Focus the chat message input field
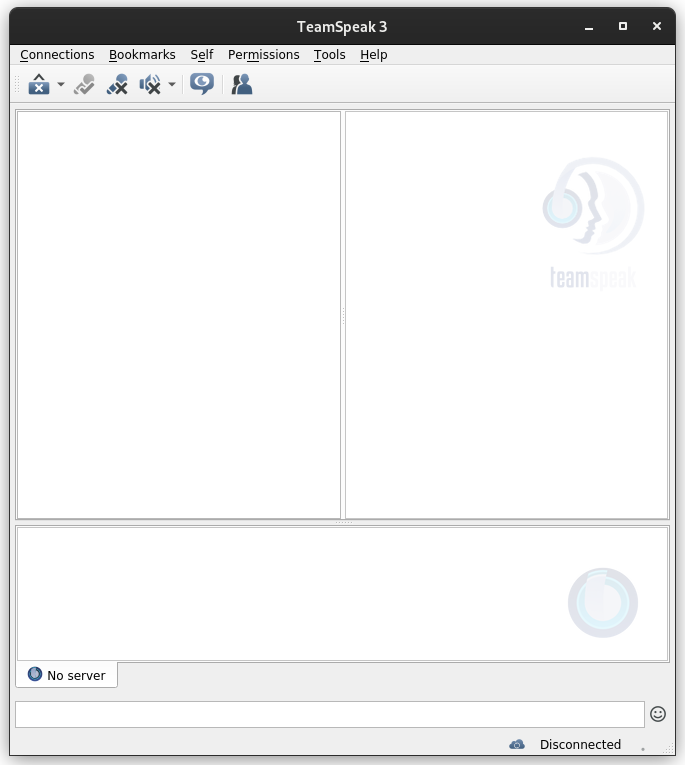 click(330, 714)
